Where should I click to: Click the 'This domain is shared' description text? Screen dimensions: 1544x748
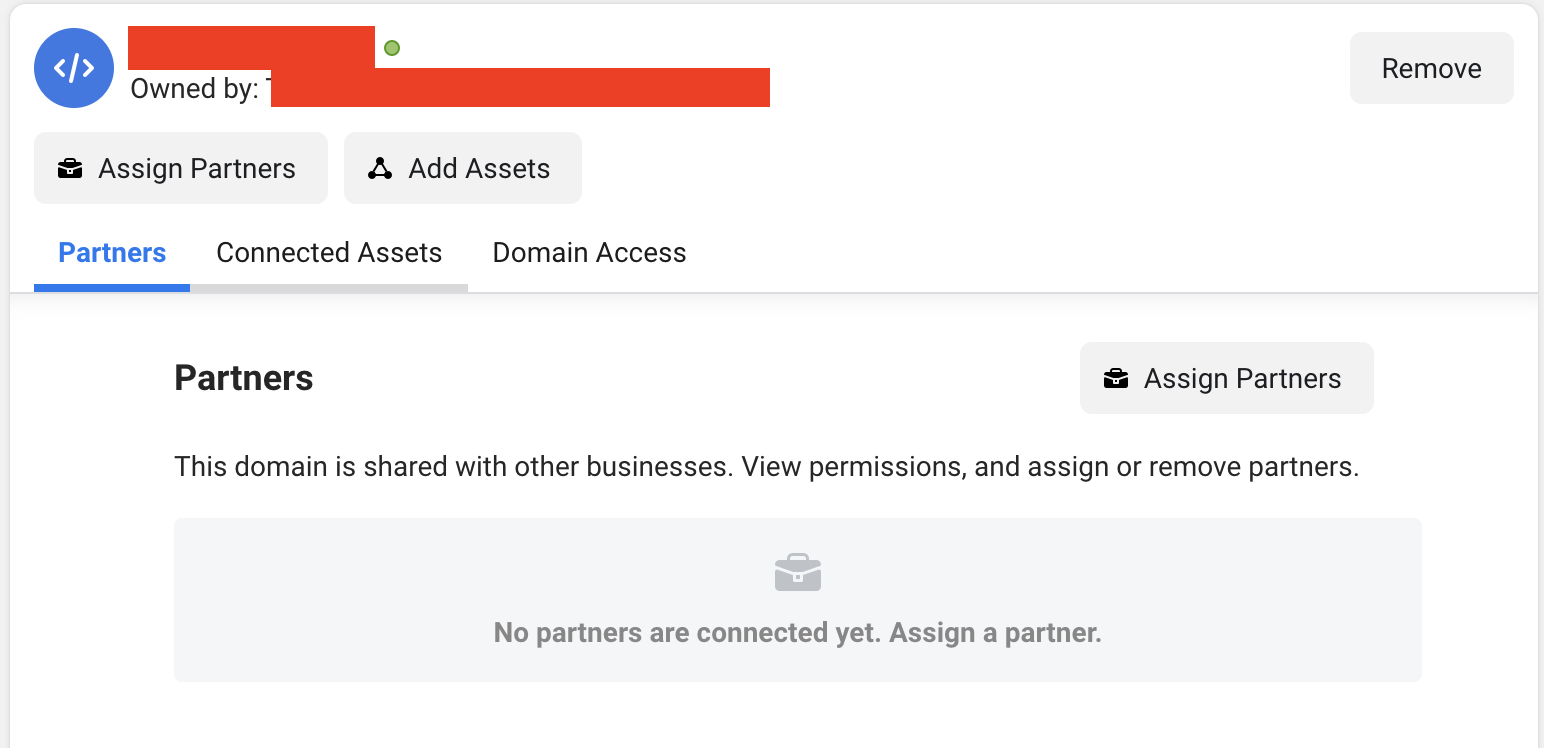click(767, 467)
